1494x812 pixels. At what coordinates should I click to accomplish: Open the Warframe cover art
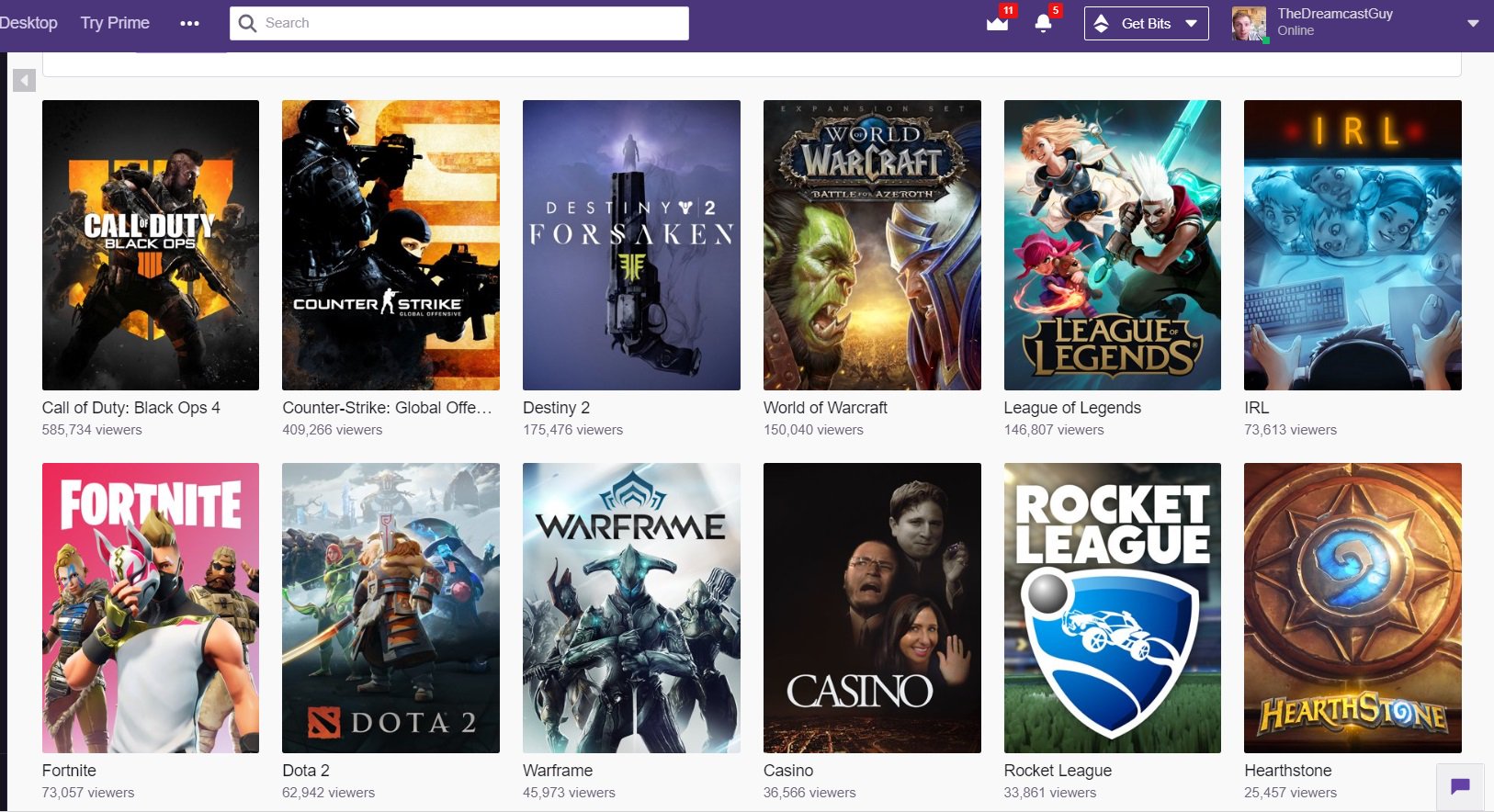point(631,608)
